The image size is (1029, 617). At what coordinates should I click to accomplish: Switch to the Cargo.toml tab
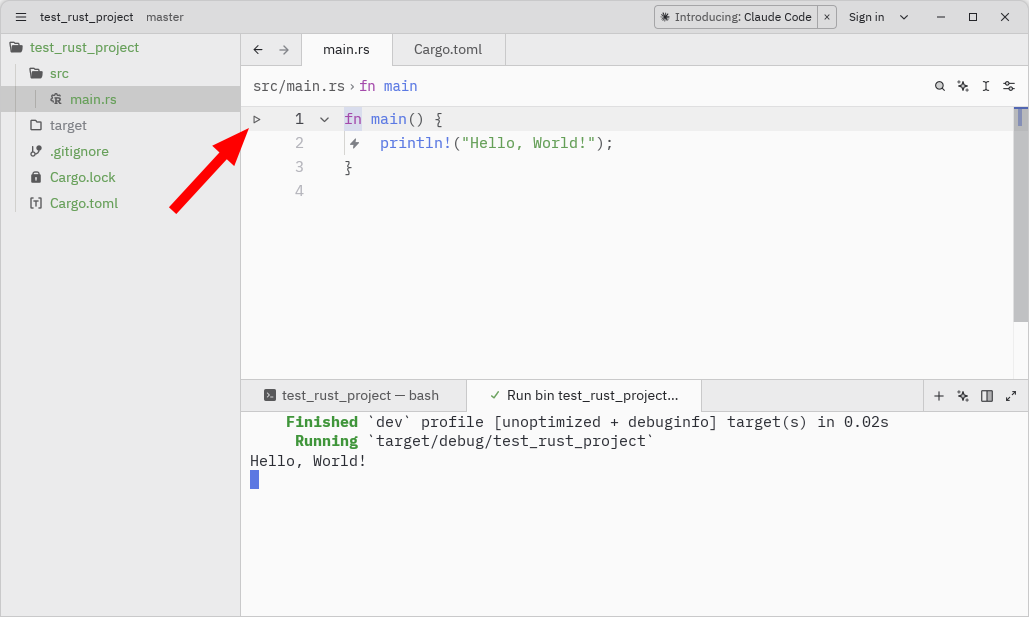coord(447,50)
